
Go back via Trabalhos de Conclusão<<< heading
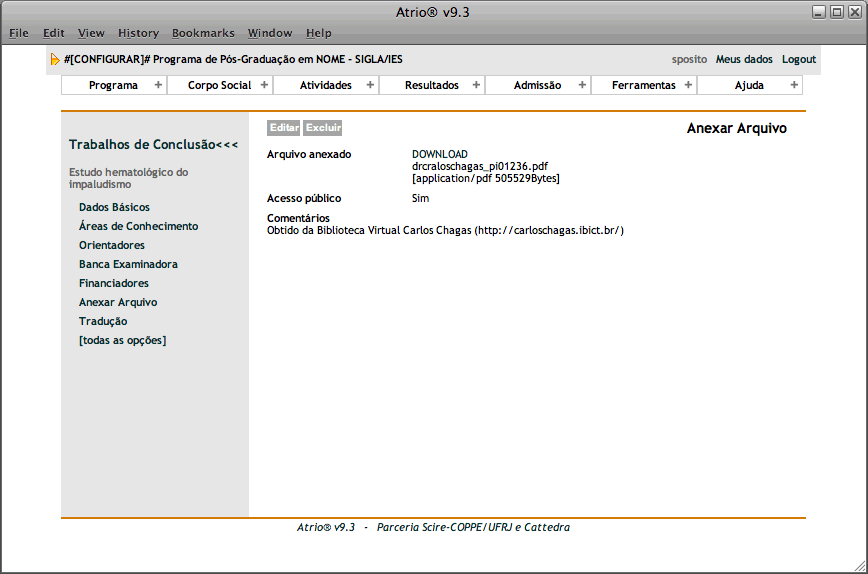tap(153, 145)
